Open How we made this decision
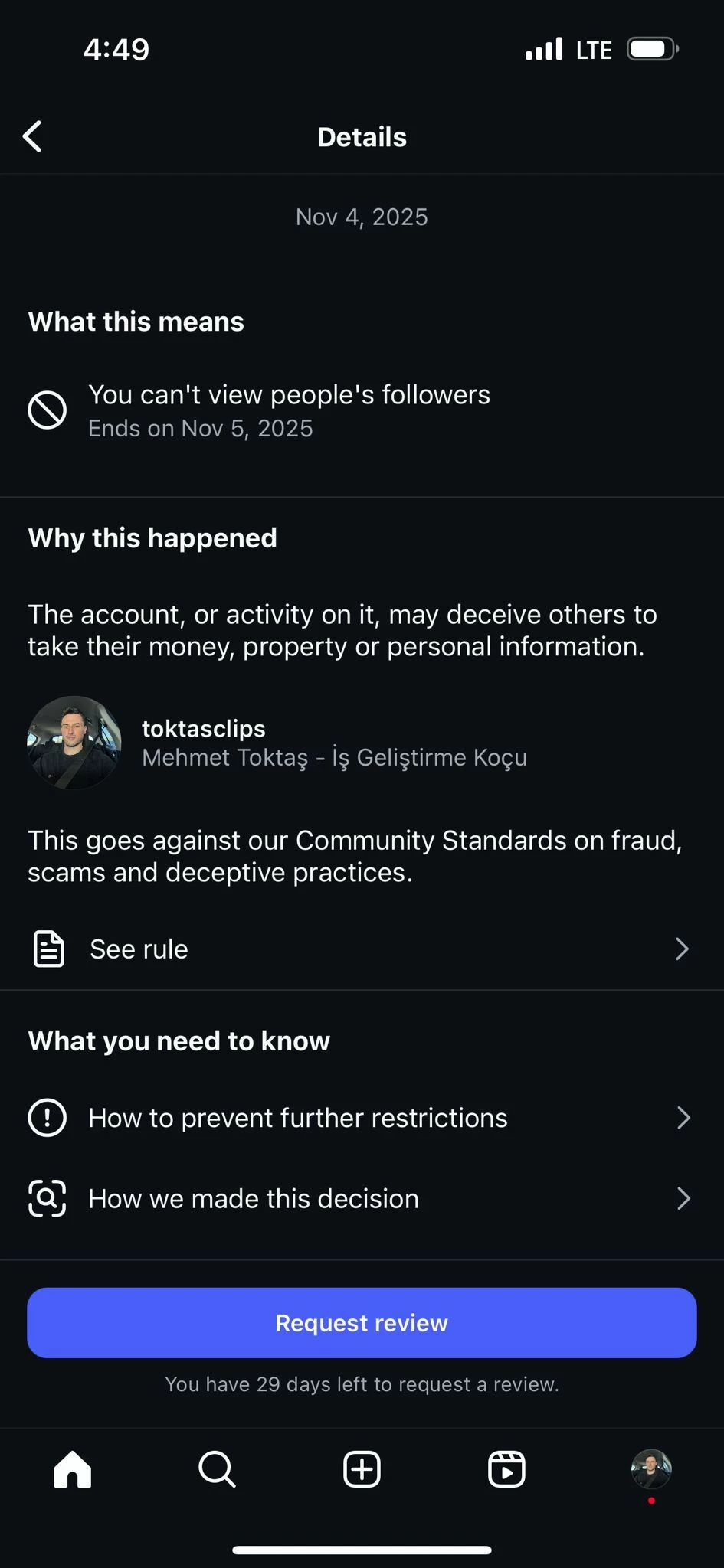 click(362, 1198)
